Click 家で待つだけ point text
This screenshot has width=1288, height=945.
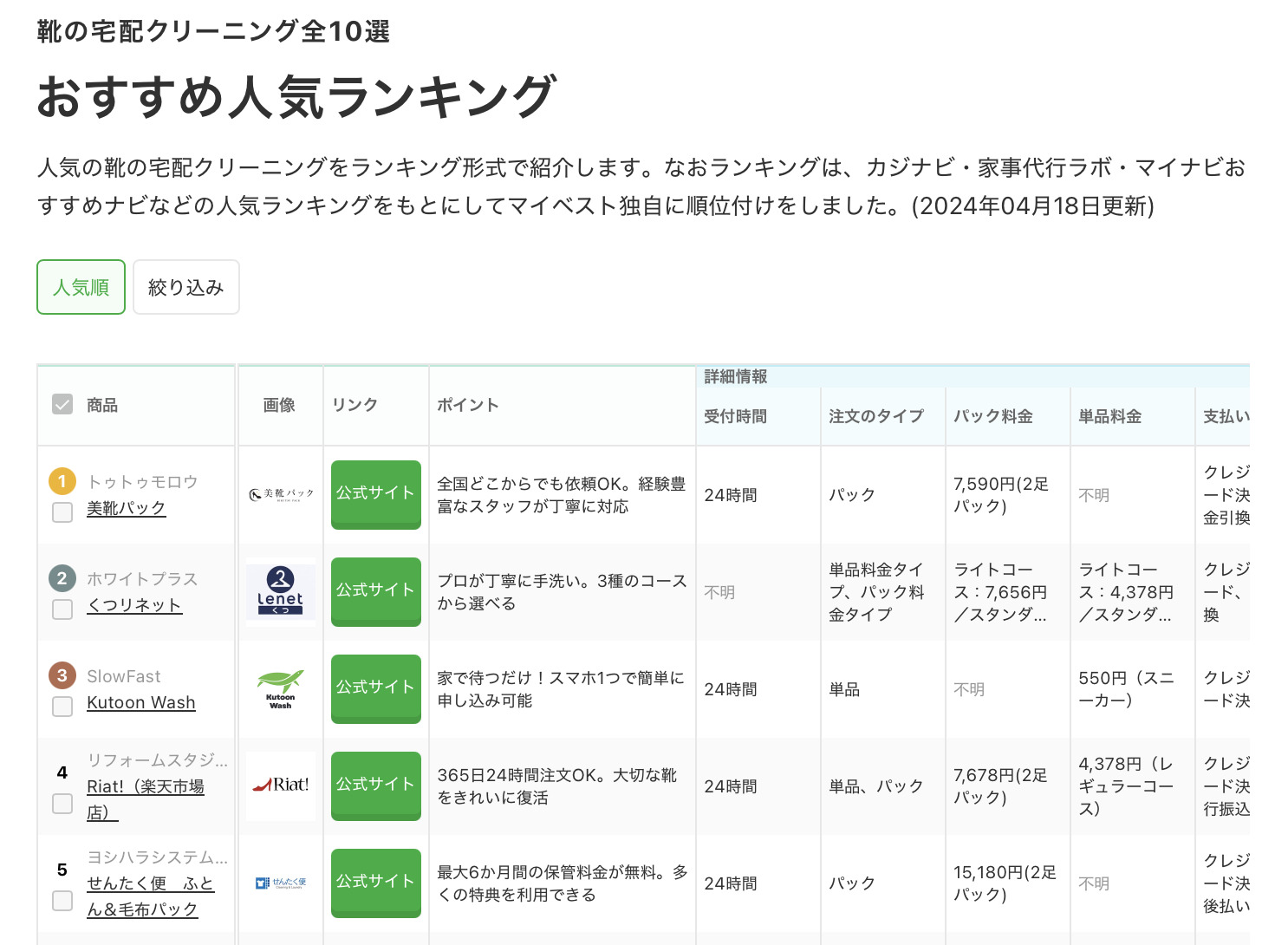(561, 689)
